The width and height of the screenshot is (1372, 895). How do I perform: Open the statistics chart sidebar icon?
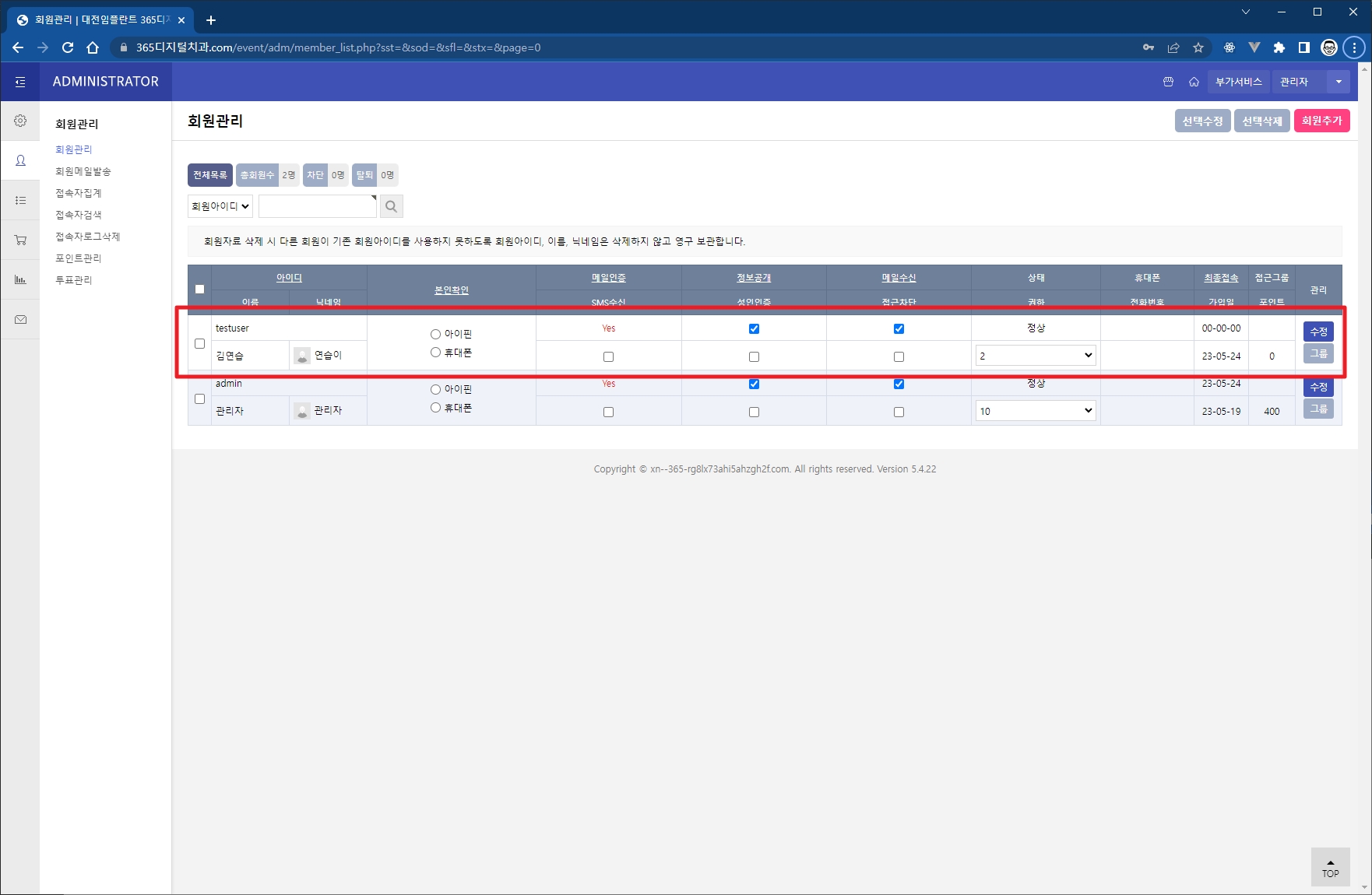click(x=20, y=279)
